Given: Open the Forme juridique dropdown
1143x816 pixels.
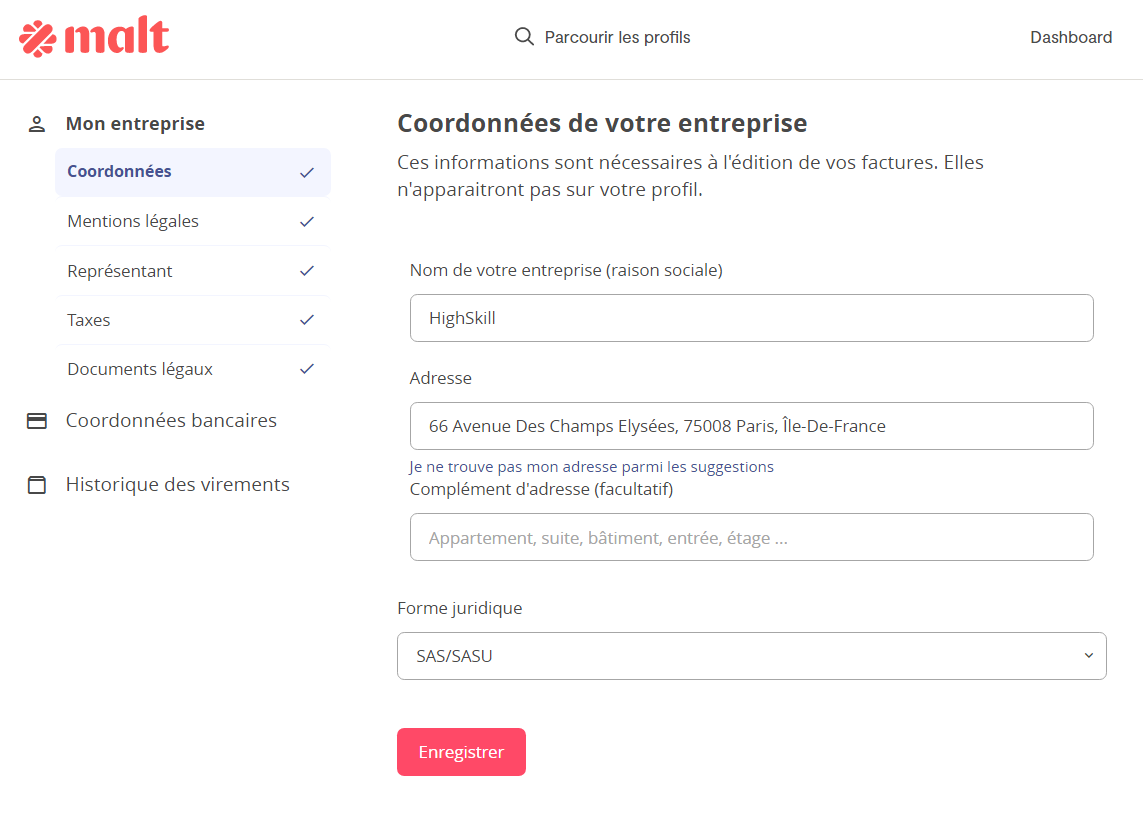Looking at the screenshot, I should click(x=752, y=656).
